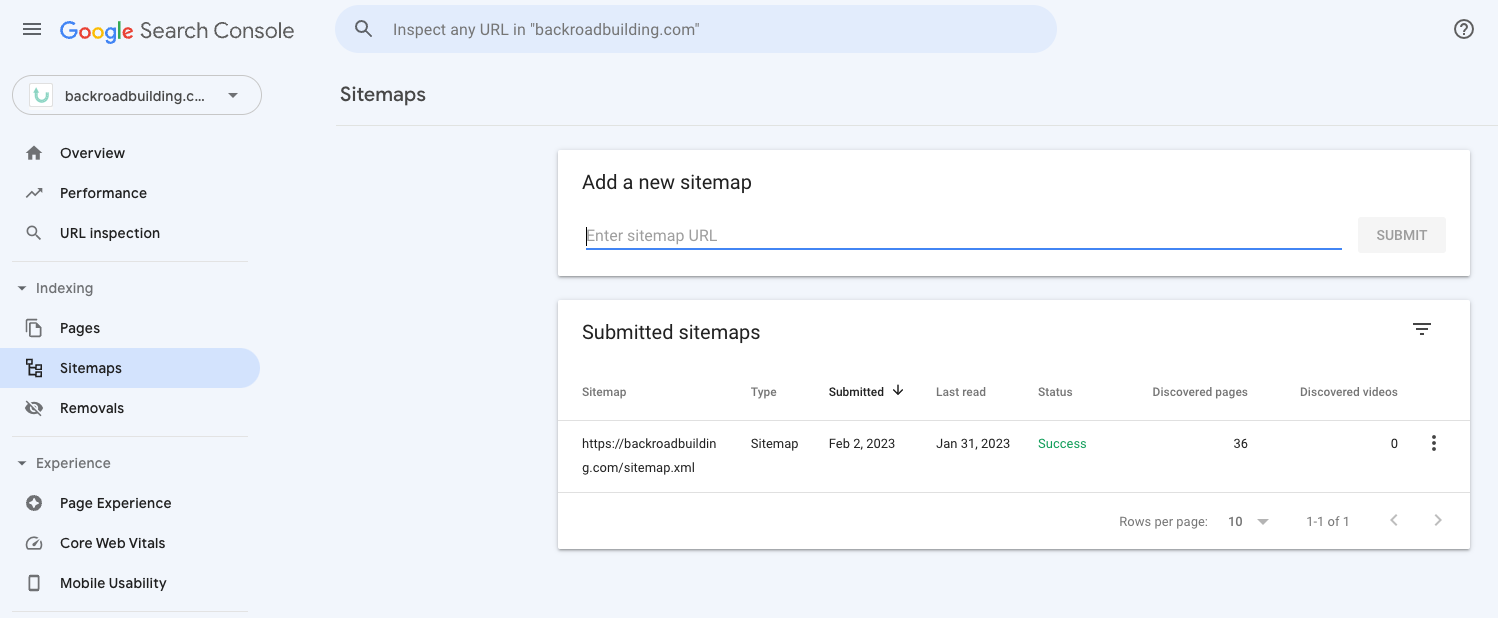
Task: Select Pages under Indexing
Action: 80,328
